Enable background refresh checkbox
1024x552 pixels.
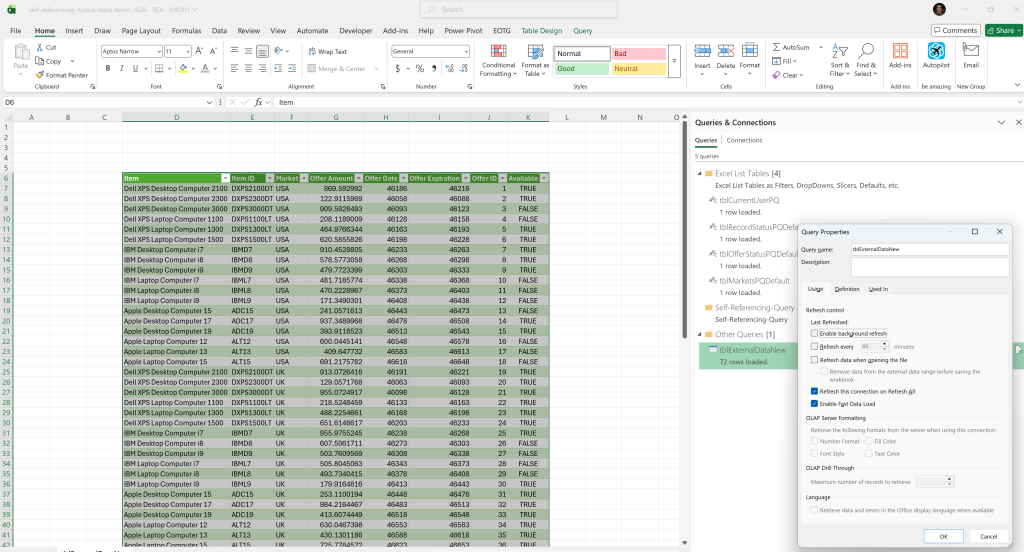pos(814,333)
